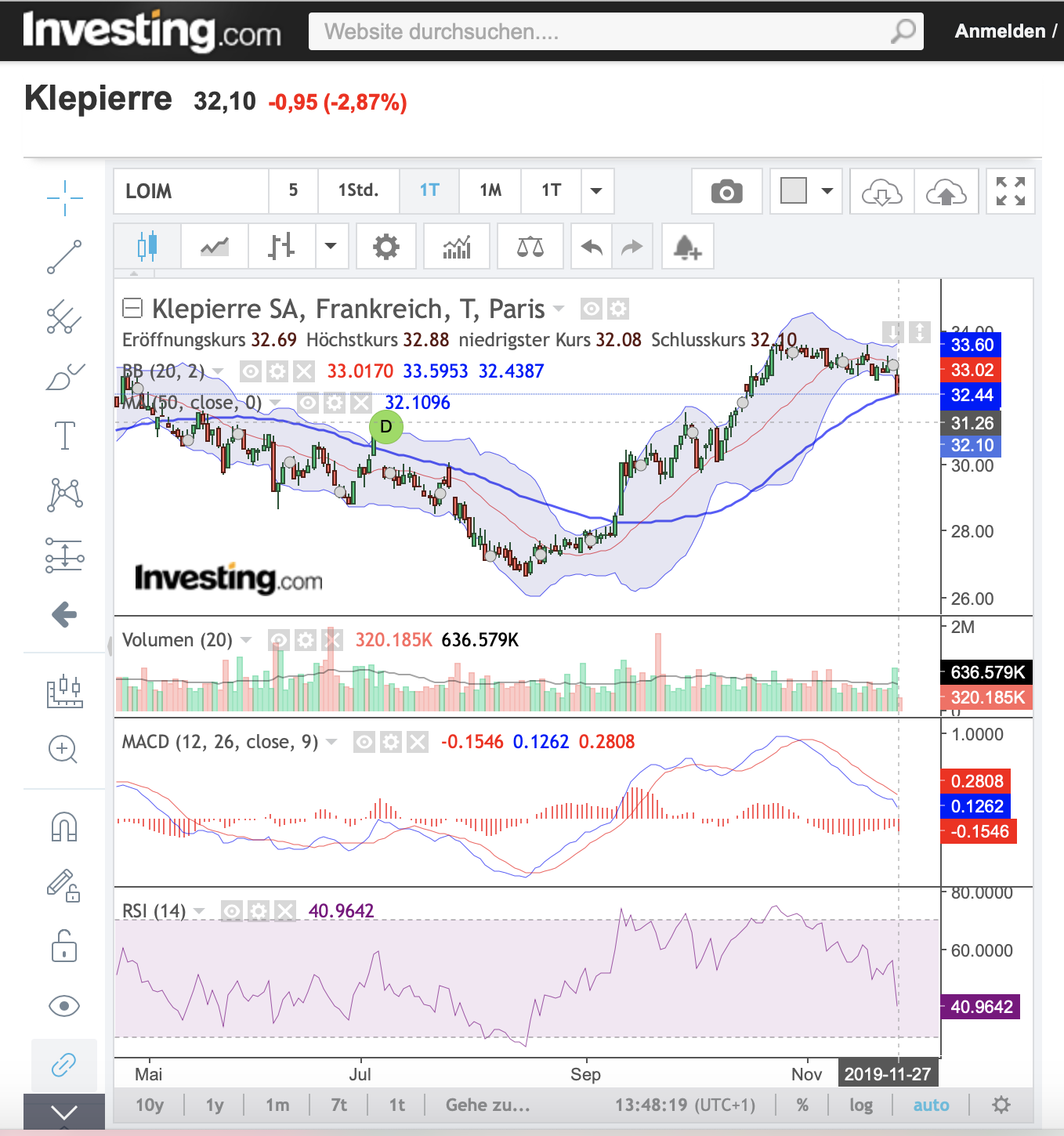
Task: Select the 1M interval
Action: coord(490,191)
